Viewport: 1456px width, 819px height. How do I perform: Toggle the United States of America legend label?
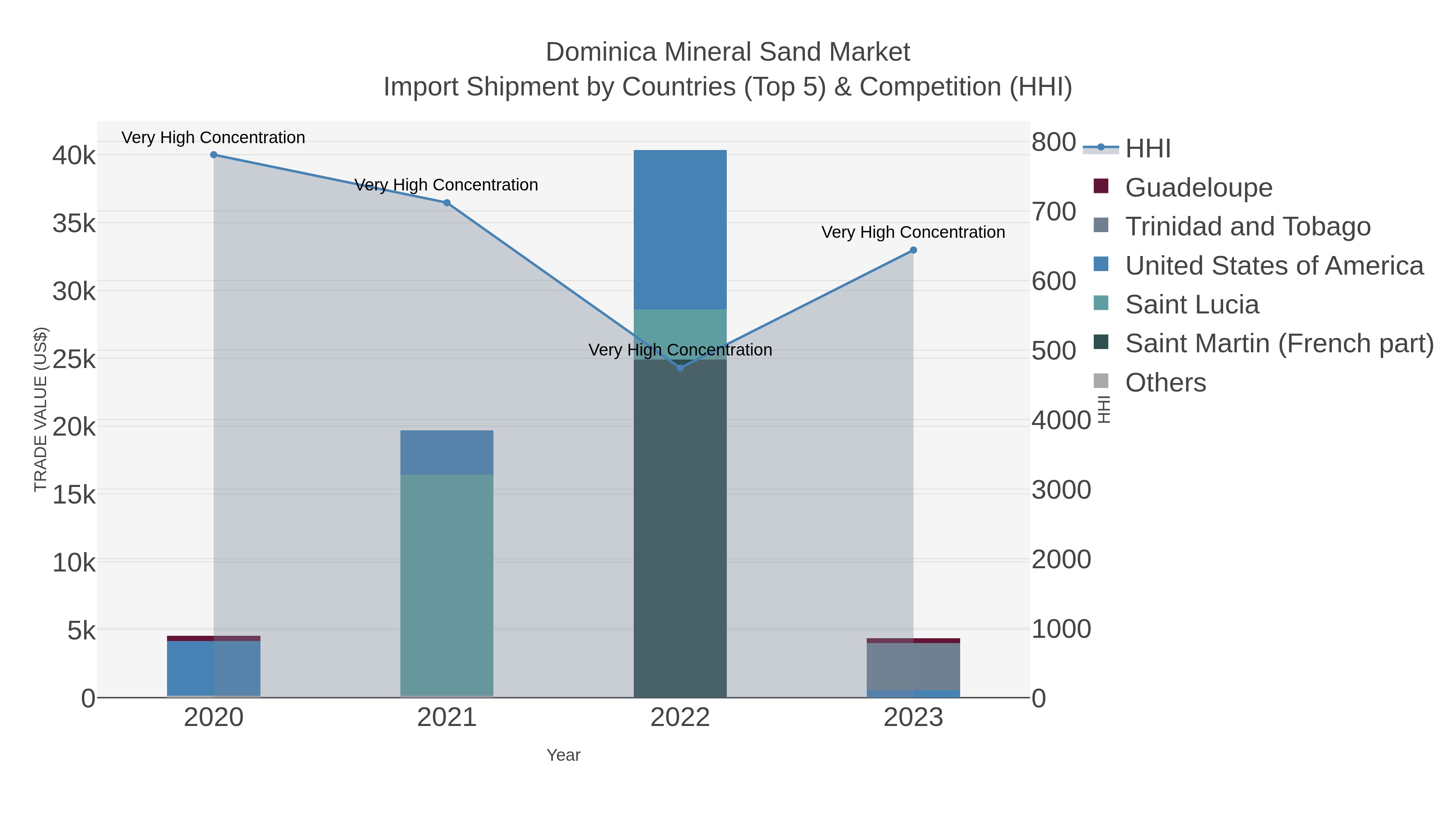tap(1274, 266)
